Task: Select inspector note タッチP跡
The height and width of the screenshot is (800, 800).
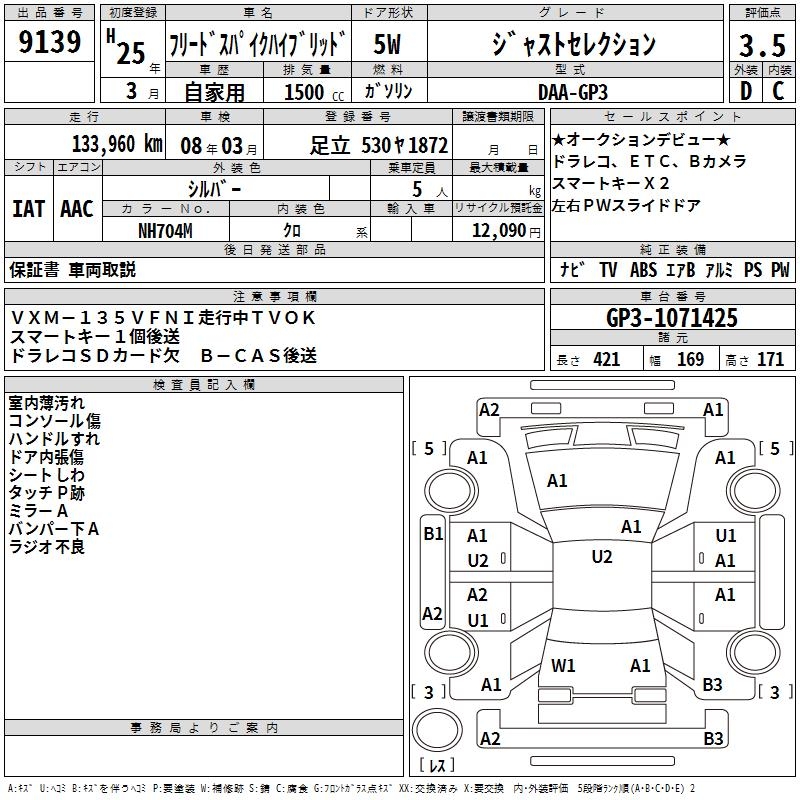Action: point(46,493)
